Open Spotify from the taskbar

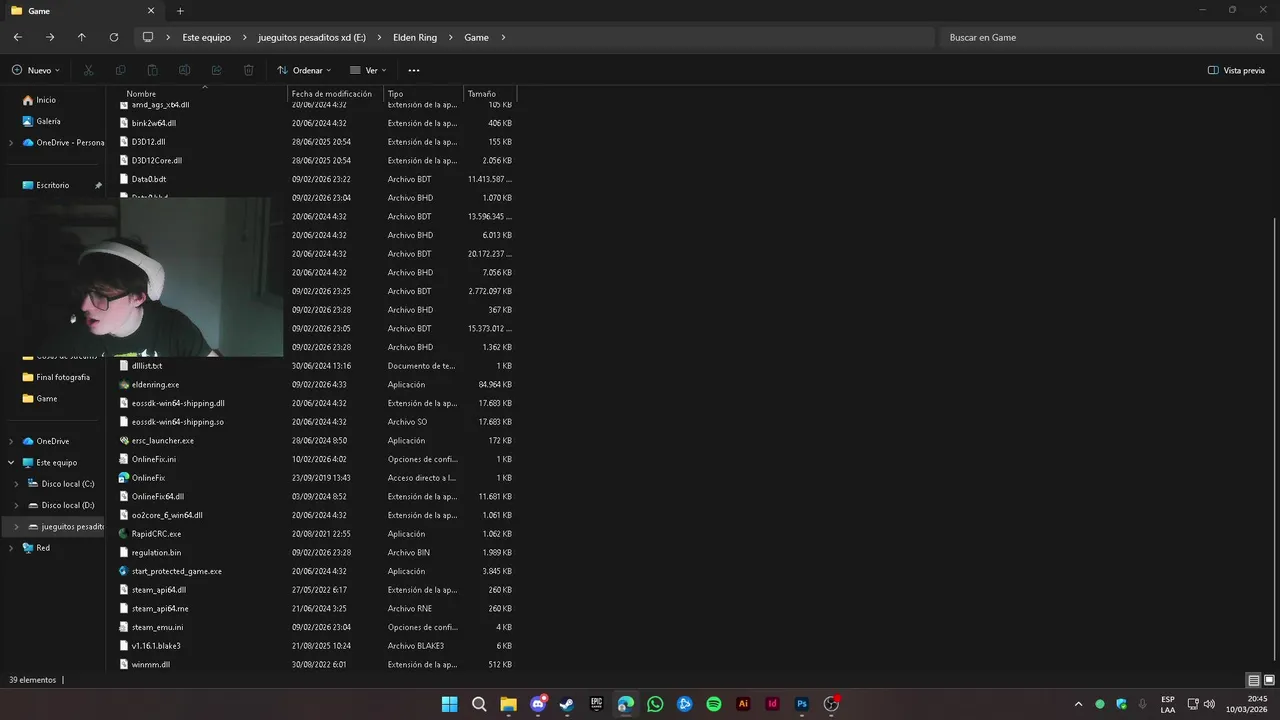[x=714, y=704]
